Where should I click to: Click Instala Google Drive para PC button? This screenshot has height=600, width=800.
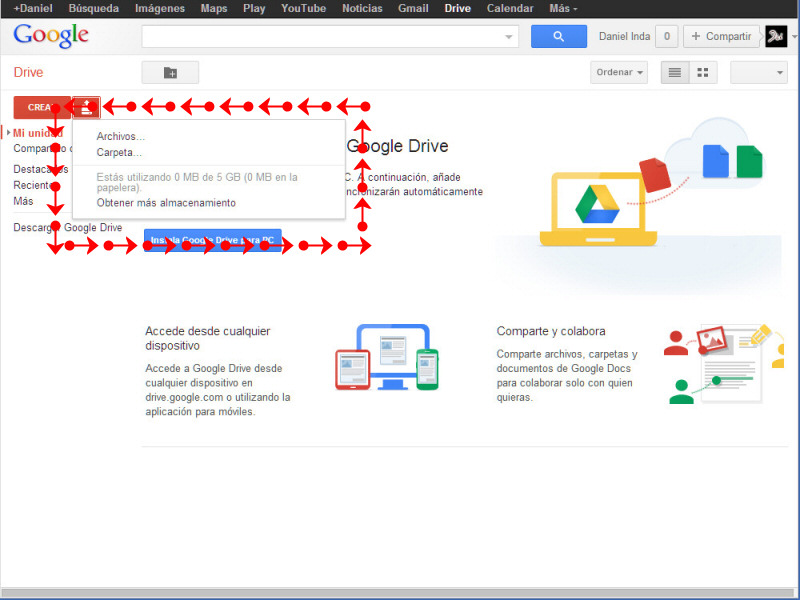213,240
